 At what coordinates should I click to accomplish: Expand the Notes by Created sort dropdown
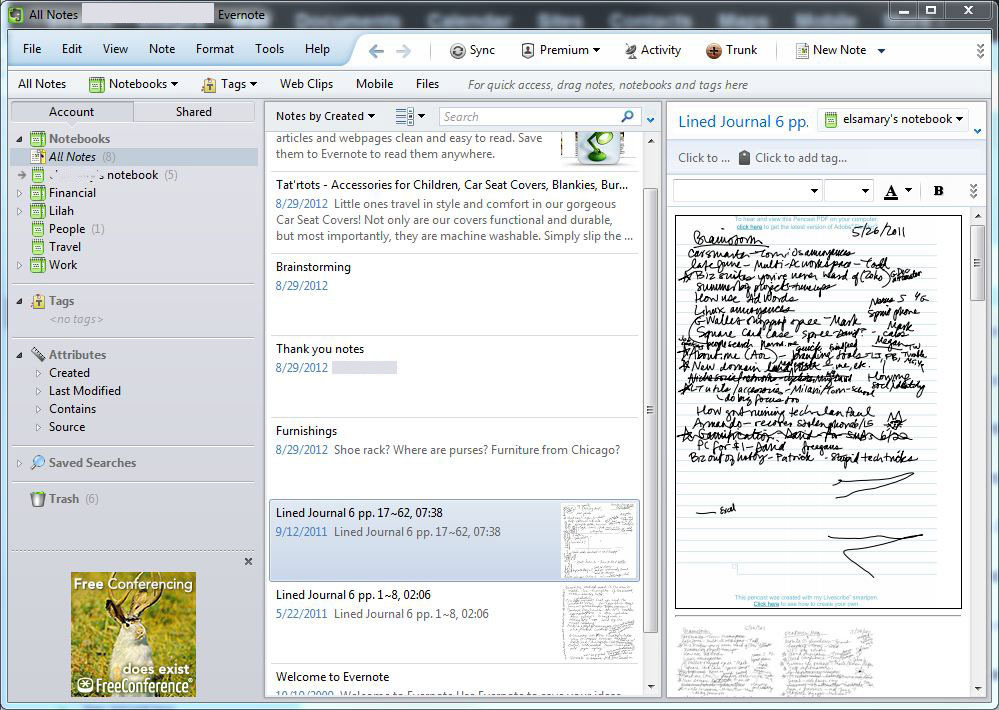[325, 117]
